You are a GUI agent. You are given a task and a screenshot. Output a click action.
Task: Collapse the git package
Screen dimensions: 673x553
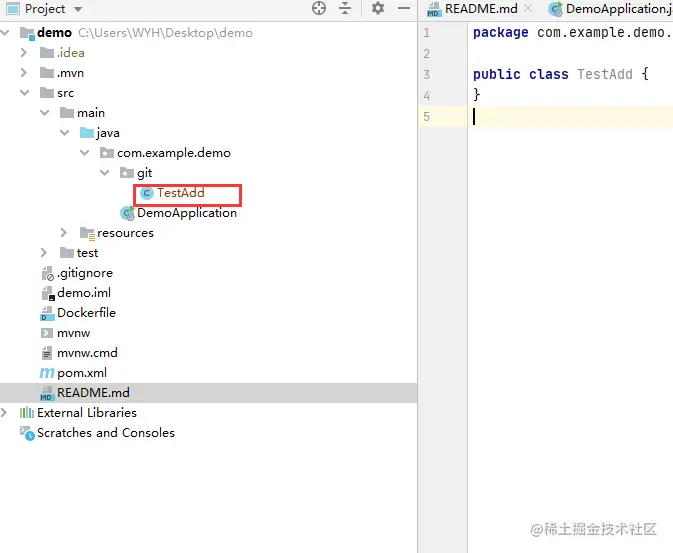105,173
